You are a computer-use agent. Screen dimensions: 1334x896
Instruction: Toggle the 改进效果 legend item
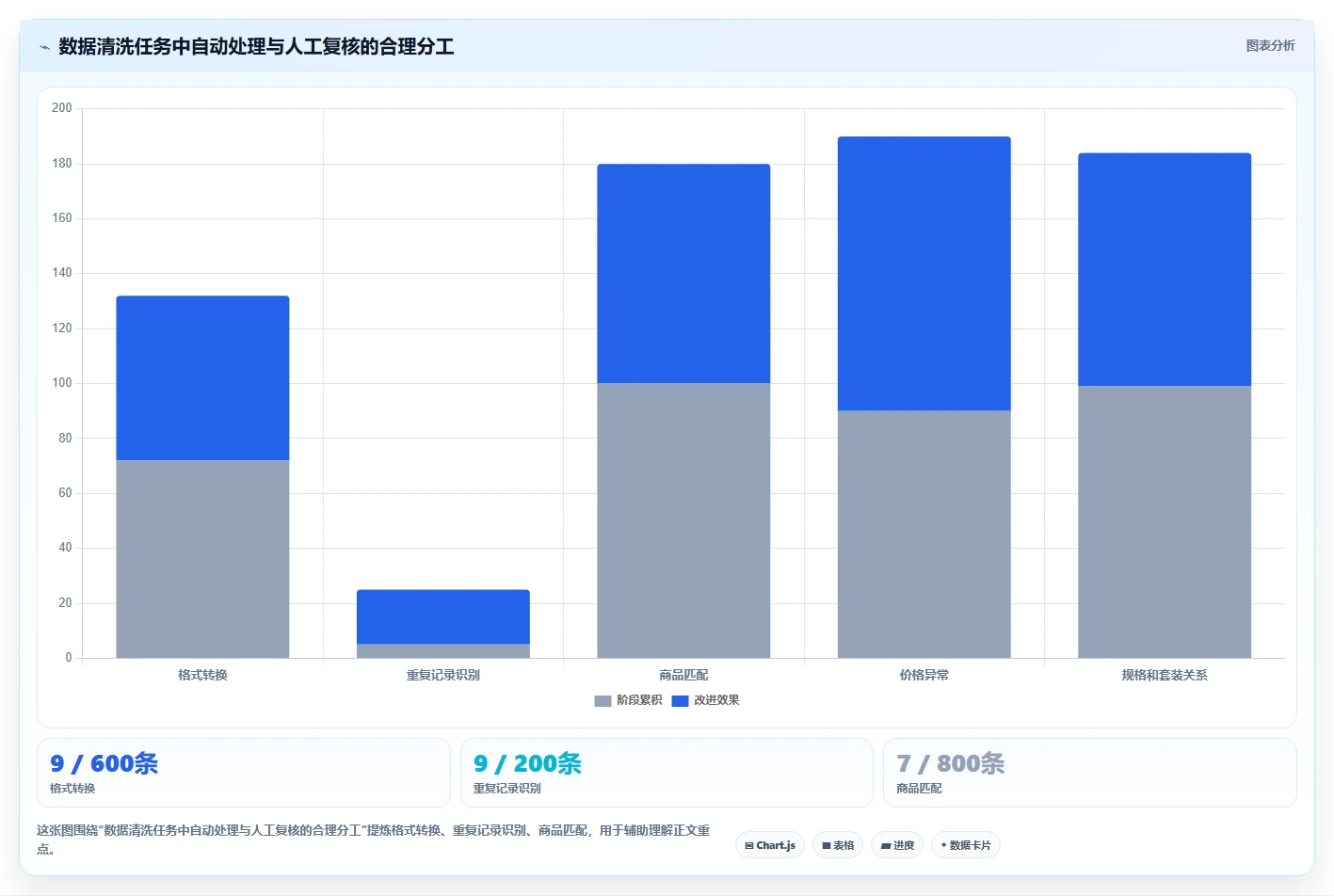705,700
